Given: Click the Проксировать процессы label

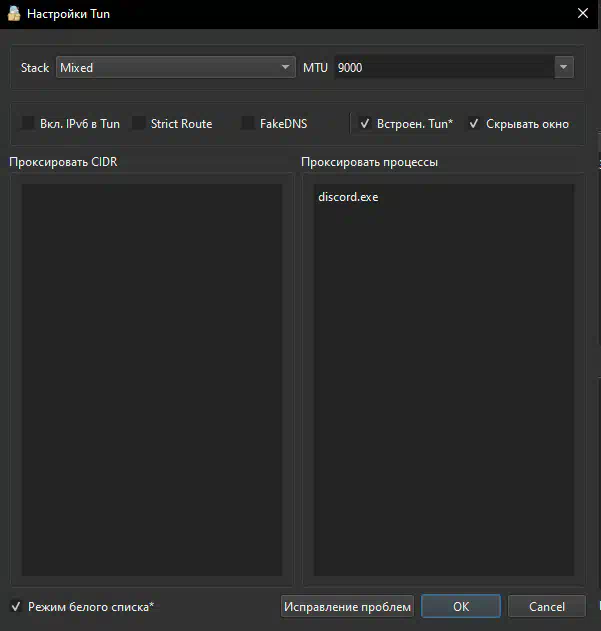Looking at the screenshot, I should coord(369,162).
